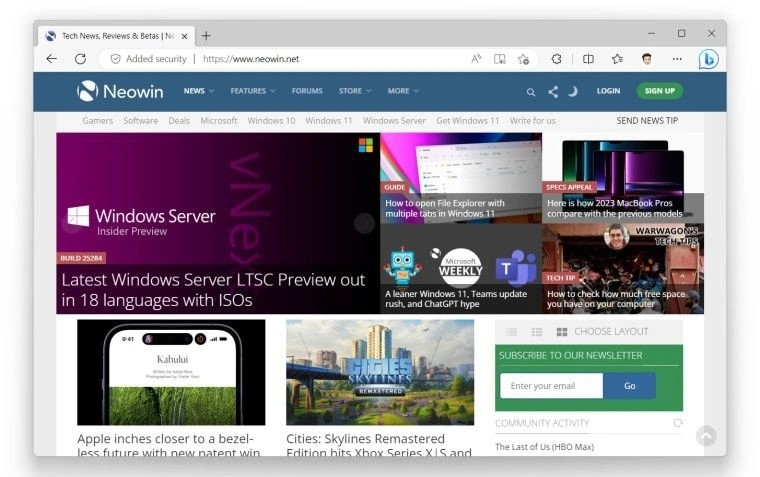Image resolution: width=760 pixels, height=477 pixels.
Task: Open 2023 MacBook Pros comparison article
Action: coord(615,208)
